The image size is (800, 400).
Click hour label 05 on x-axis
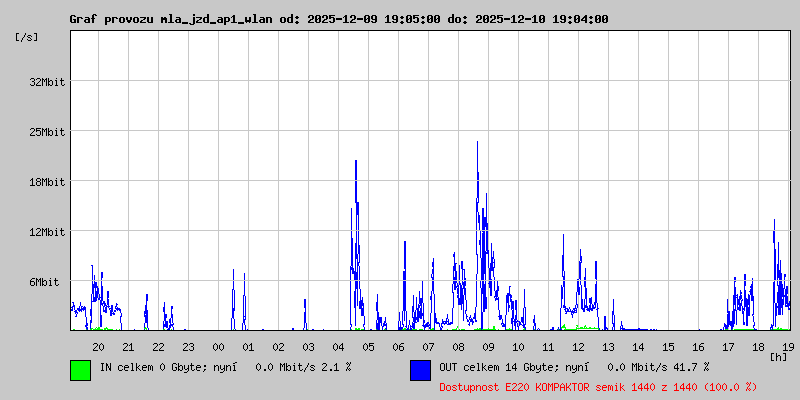click(368, 347)
